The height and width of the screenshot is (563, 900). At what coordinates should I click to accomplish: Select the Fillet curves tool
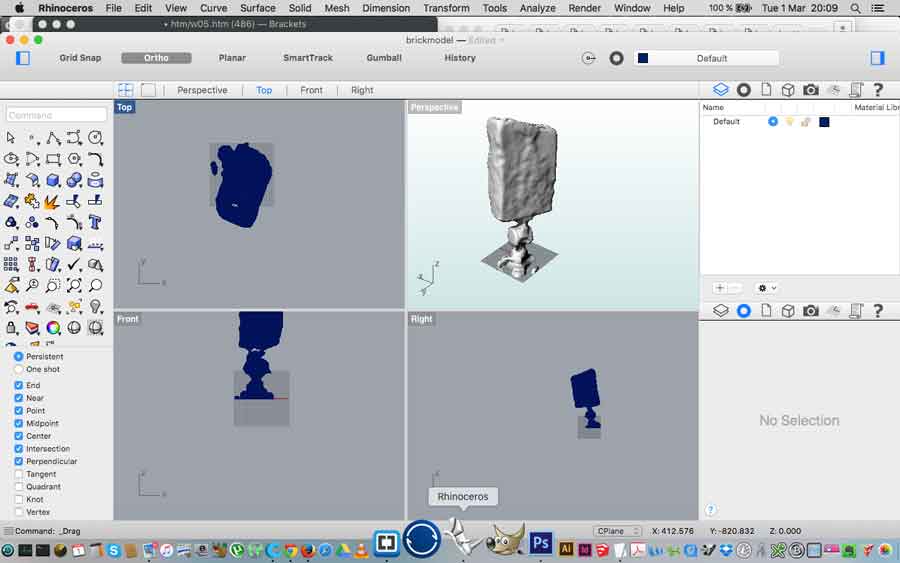pos(95,159)
